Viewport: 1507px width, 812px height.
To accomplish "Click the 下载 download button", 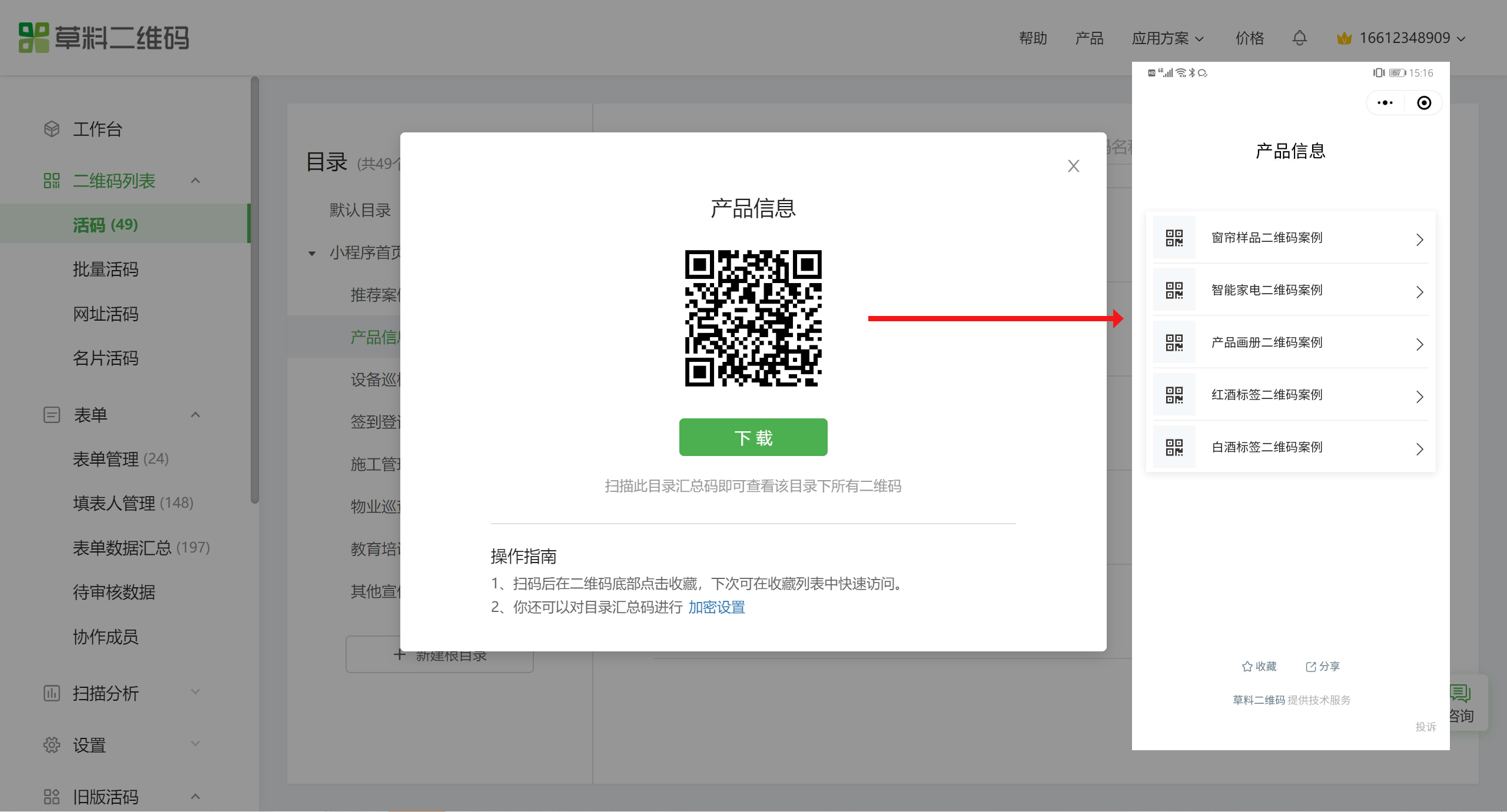I will (x=753, y=437).
